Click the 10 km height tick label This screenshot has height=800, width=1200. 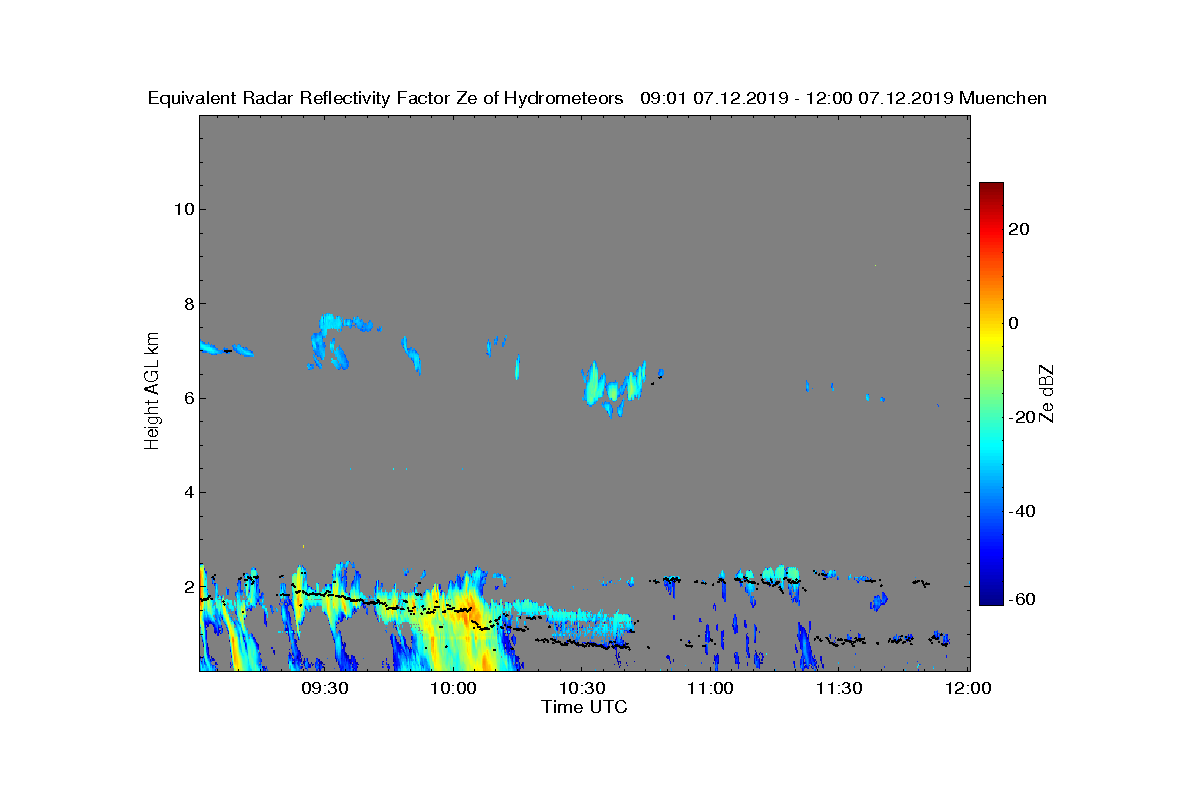click(x=183, y=209)
